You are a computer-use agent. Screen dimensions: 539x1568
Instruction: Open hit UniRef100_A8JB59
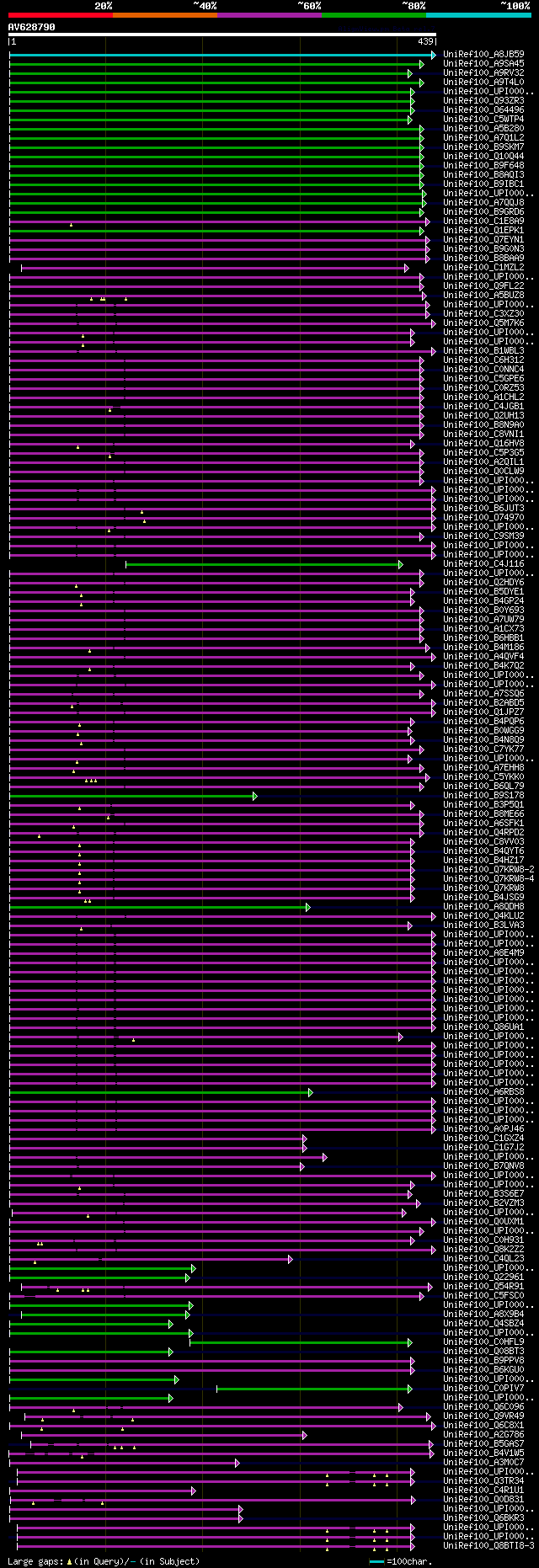(483, 55)
